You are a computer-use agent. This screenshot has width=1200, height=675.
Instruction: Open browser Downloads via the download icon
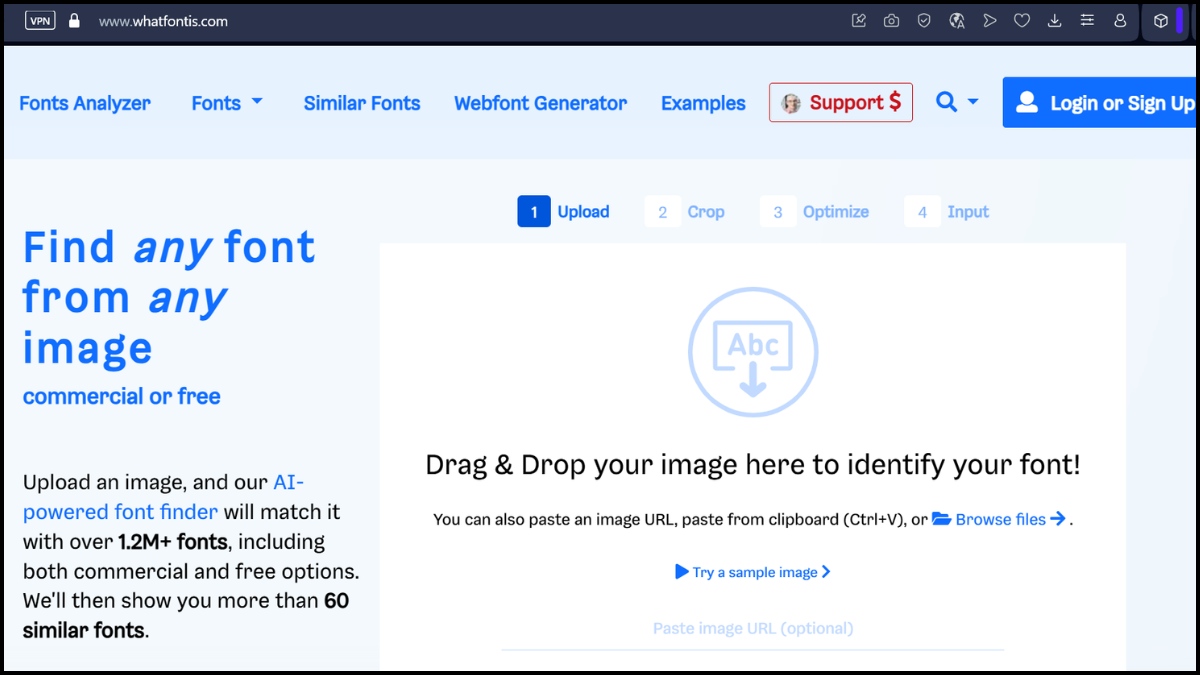(x=1054, y=20)
